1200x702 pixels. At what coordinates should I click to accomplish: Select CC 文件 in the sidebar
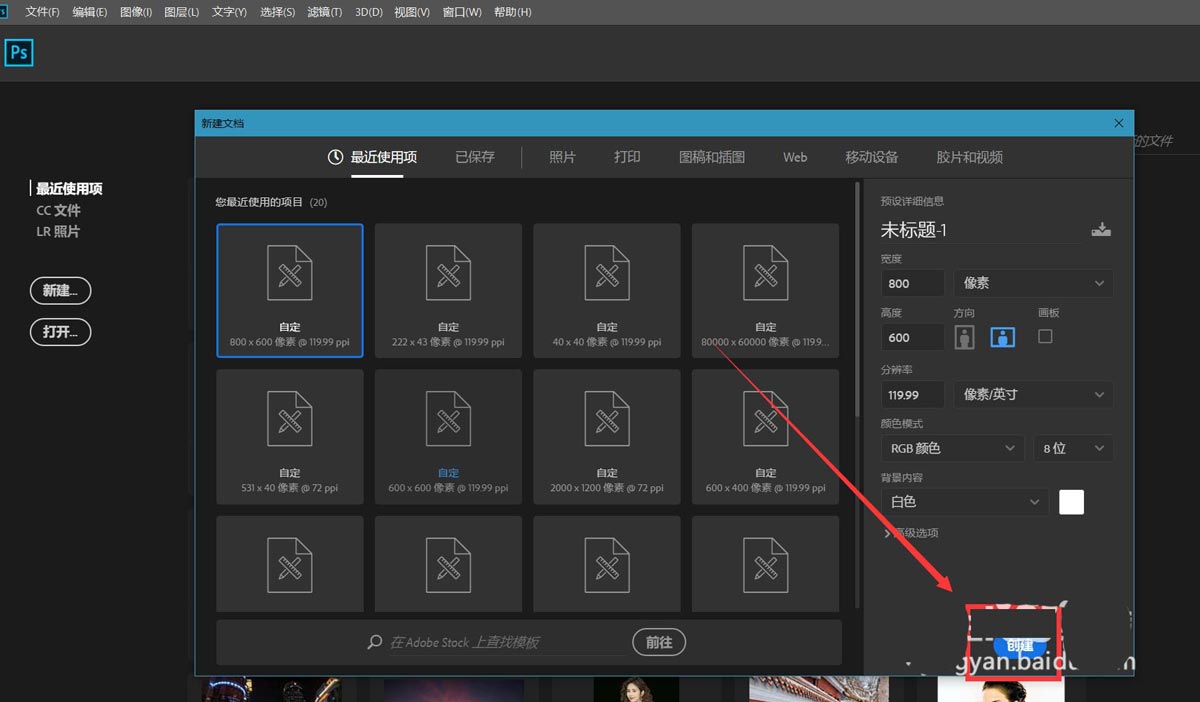pyautogui.click(x=58, y=210)
